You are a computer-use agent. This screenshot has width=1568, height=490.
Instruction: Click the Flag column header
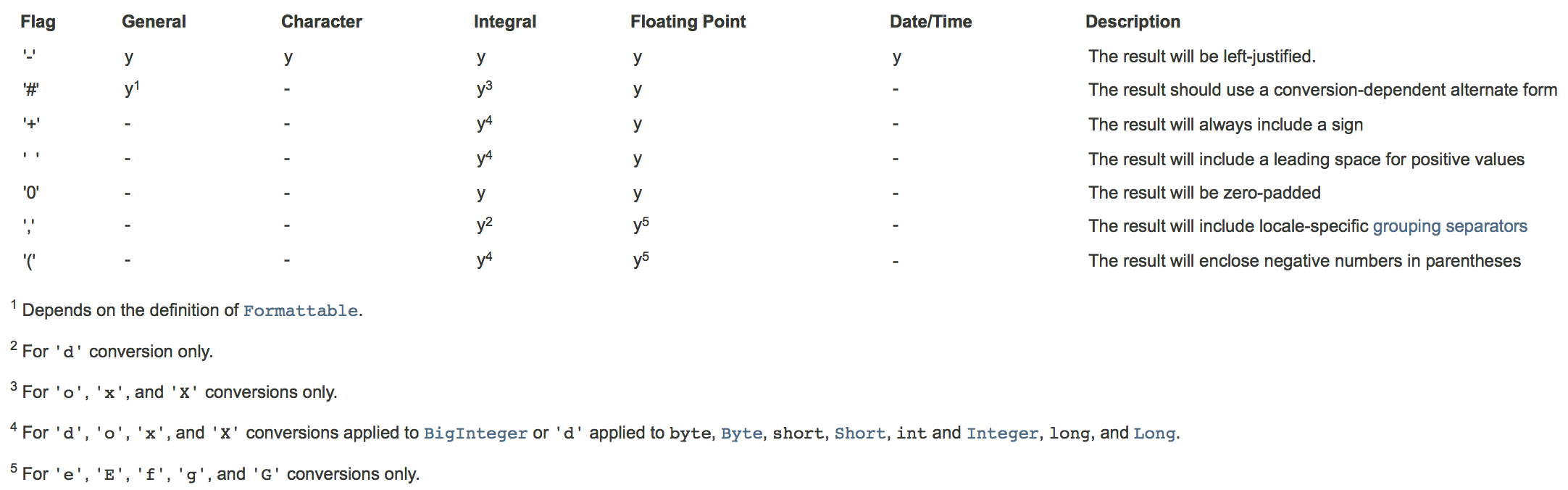(x=38, y=22)
